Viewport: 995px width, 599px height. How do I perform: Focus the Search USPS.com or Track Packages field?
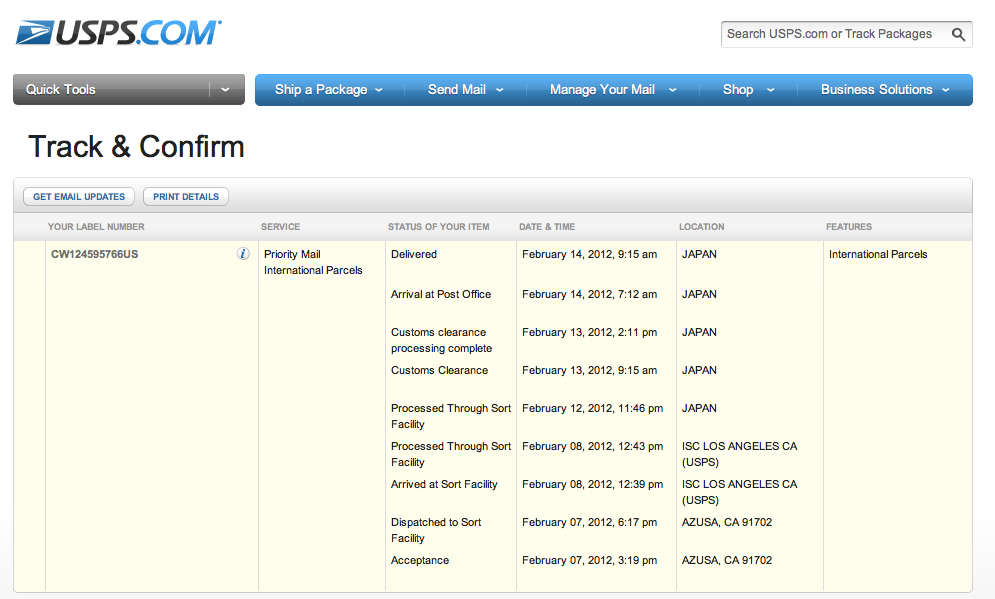[847, 34]
